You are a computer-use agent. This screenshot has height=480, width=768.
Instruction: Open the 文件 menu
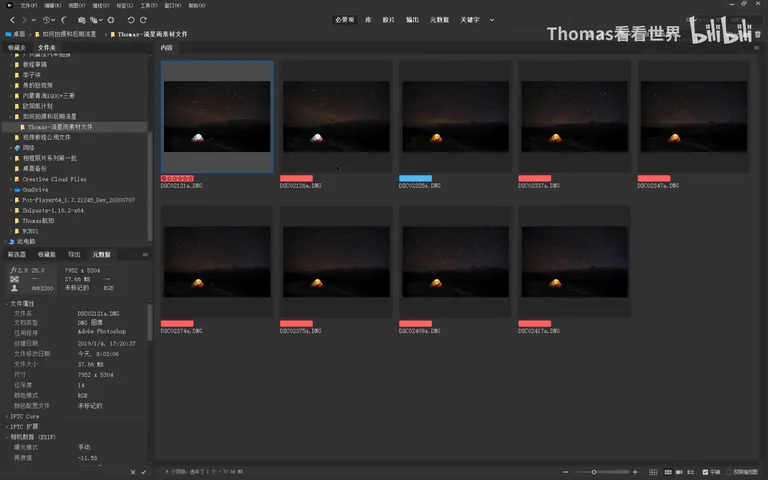28,5
